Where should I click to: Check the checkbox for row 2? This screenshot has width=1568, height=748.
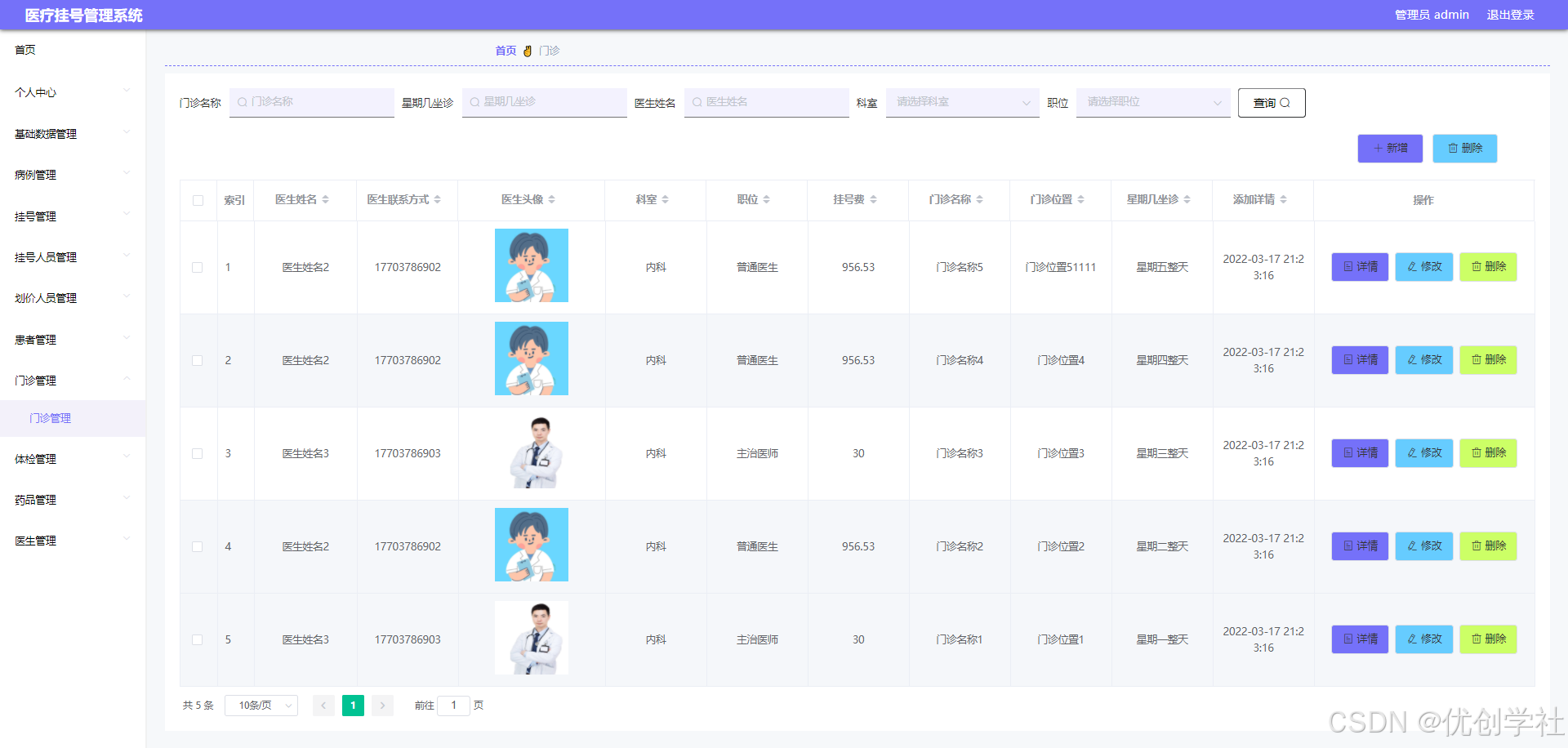[198, 360]
